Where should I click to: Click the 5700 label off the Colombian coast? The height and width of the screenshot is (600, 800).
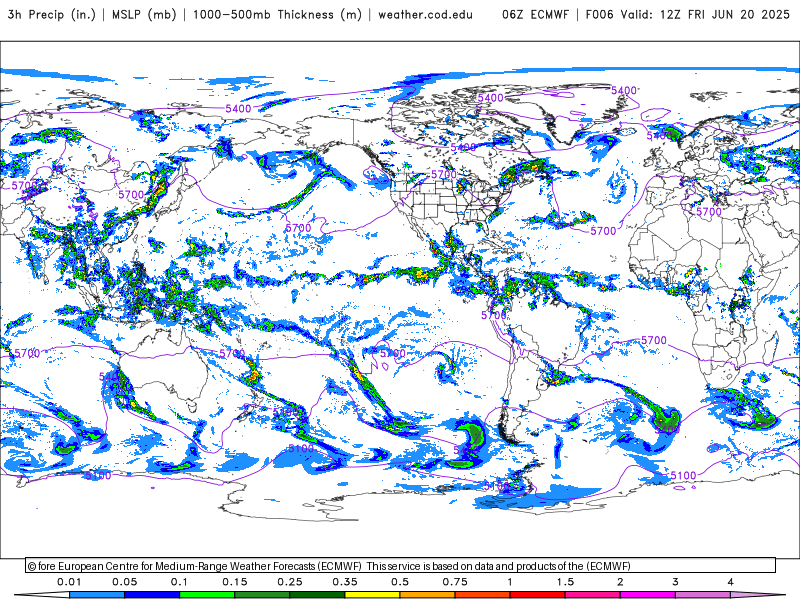pyautogui.click(x=494, y=315)
